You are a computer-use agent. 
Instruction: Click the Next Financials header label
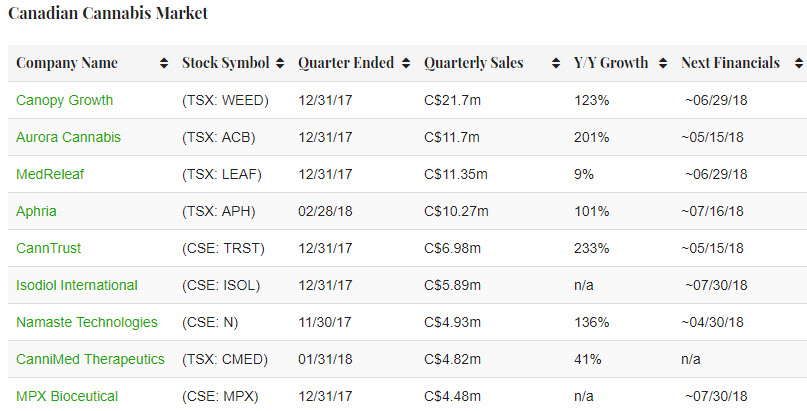730,63
